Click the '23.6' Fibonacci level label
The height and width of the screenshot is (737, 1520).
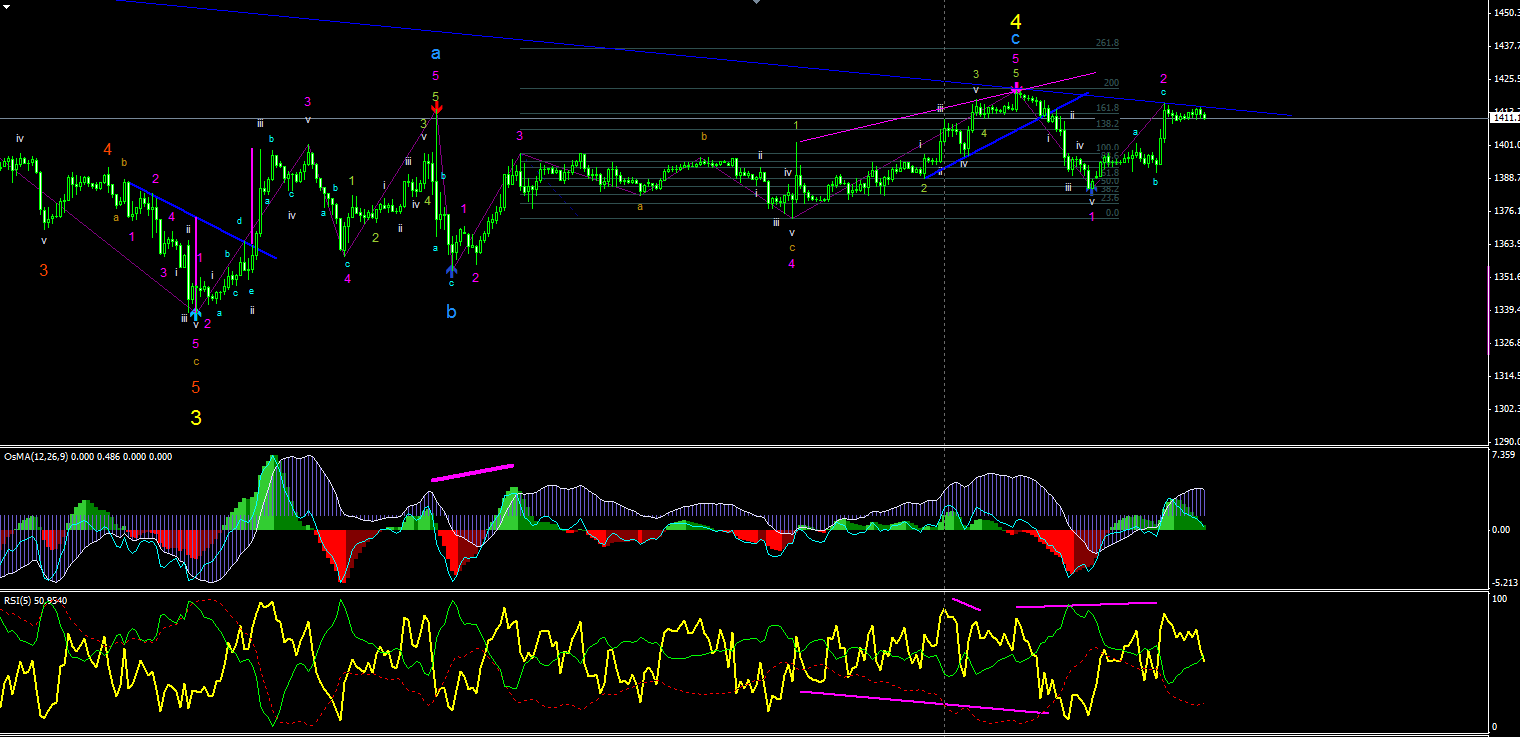1109,198
